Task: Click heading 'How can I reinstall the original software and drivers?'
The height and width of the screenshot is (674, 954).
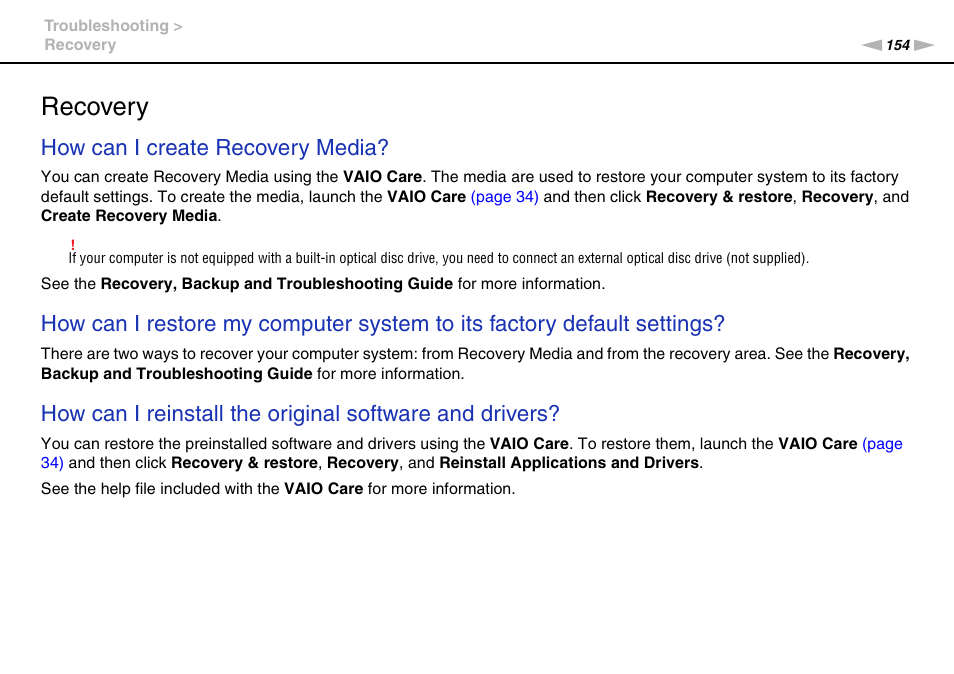Action: pos(300,414)
